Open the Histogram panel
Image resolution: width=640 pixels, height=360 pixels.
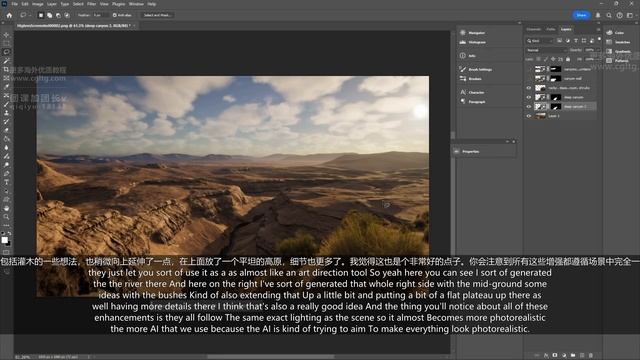pos(473,42)
